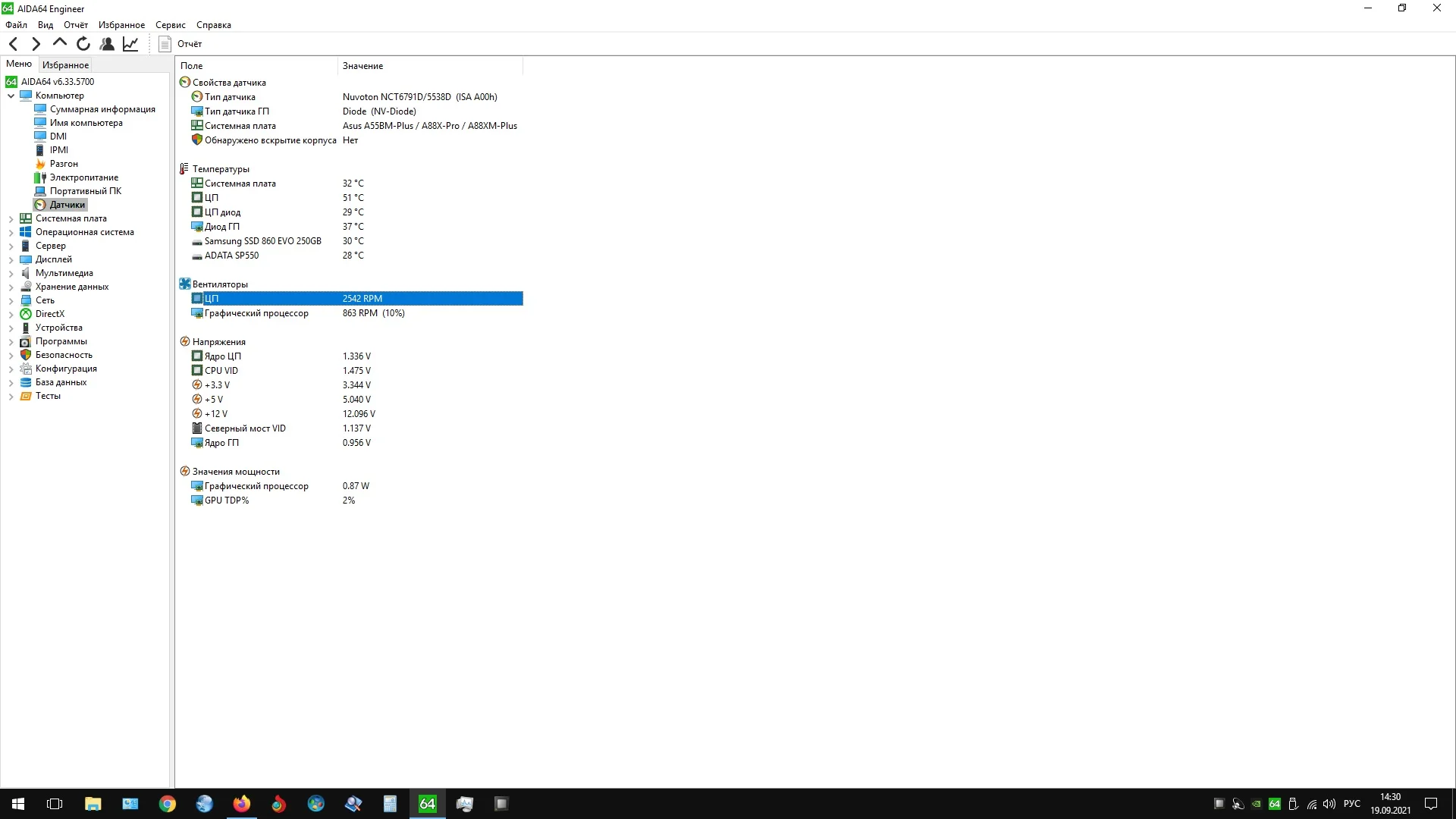Open the Сервис menu

[x=170, y=25]
